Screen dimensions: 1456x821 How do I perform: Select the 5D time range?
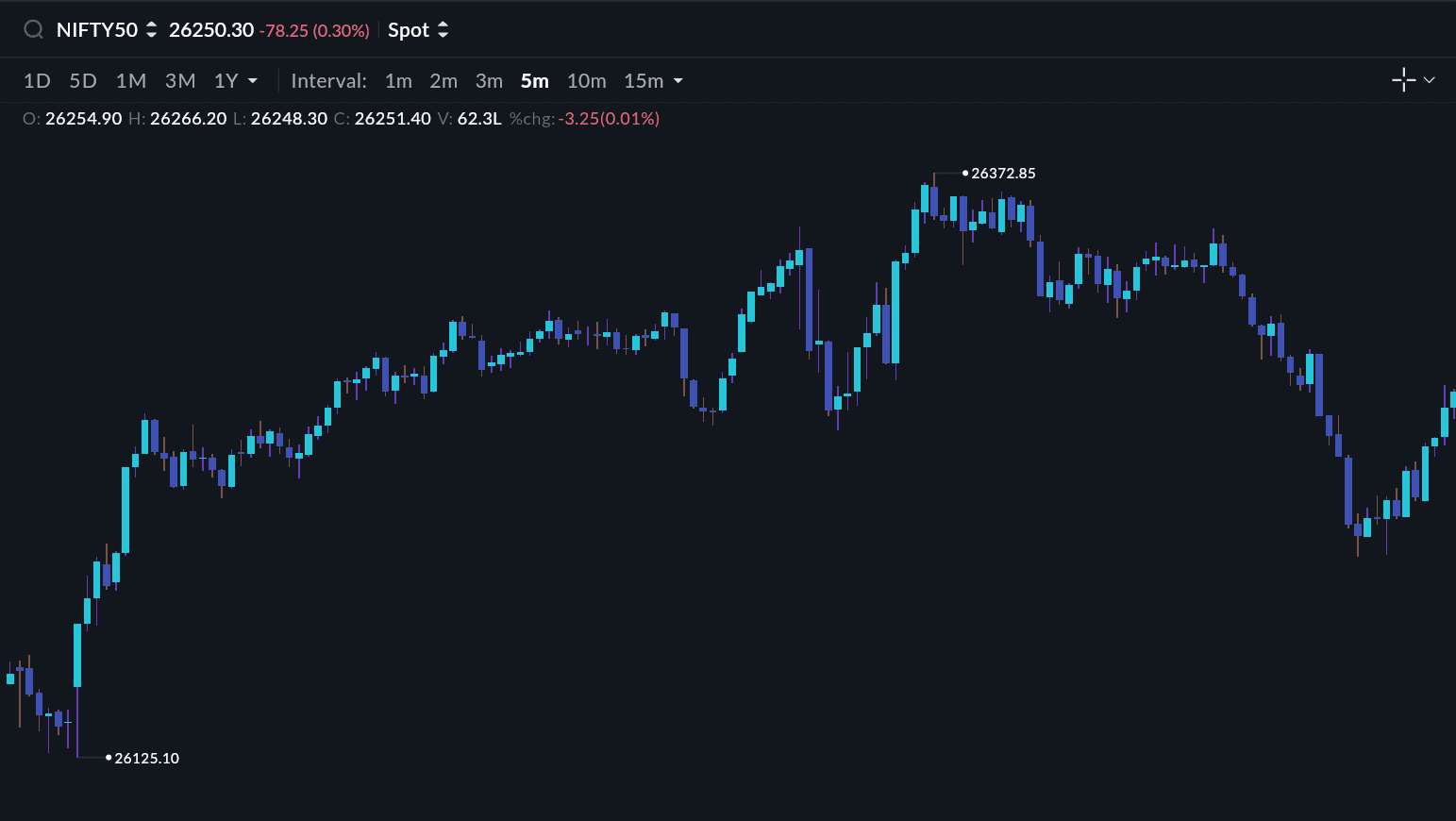tap(83, 81)
